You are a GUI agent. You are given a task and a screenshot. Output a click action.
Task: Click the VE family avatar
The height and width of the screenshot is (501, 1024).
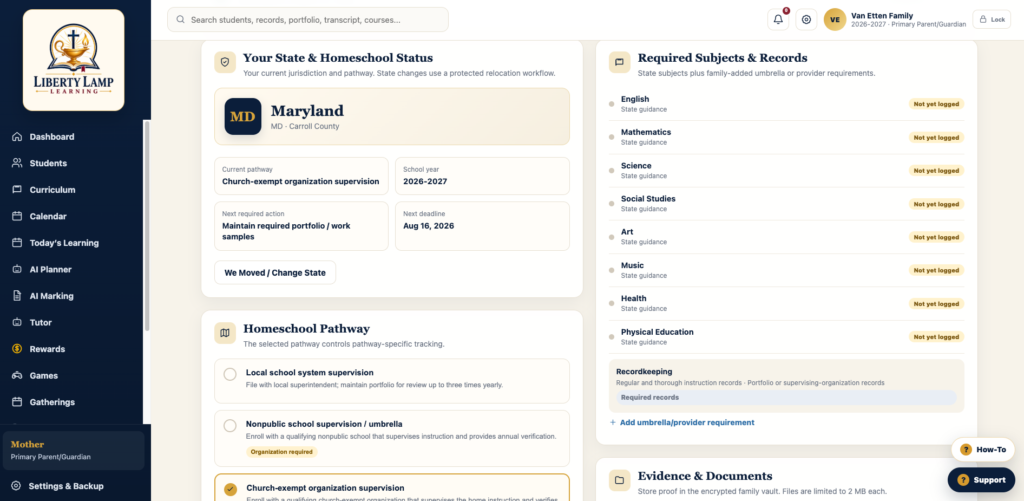(x=835, y=20)
